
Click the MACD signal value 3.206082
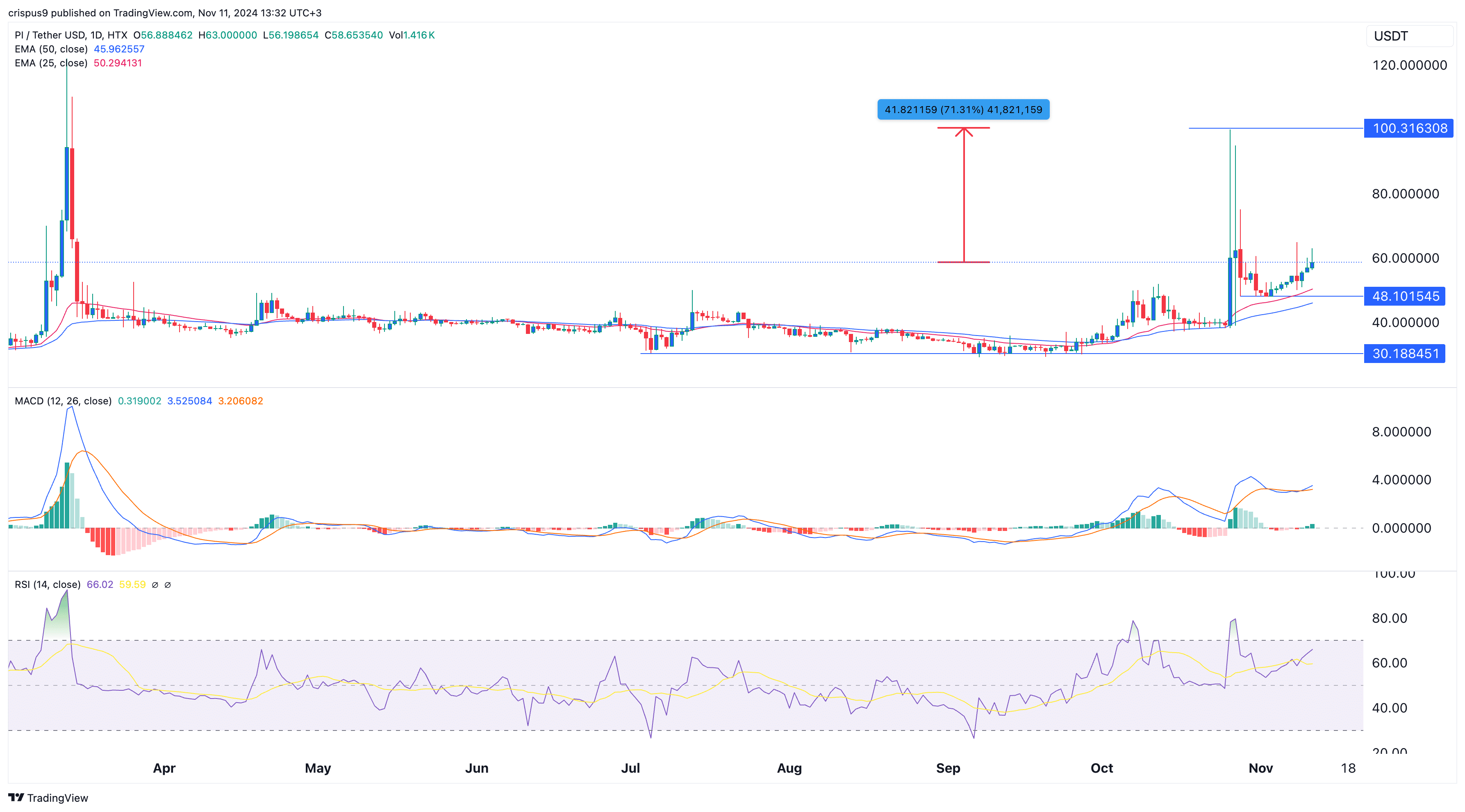tap(241, 401)
